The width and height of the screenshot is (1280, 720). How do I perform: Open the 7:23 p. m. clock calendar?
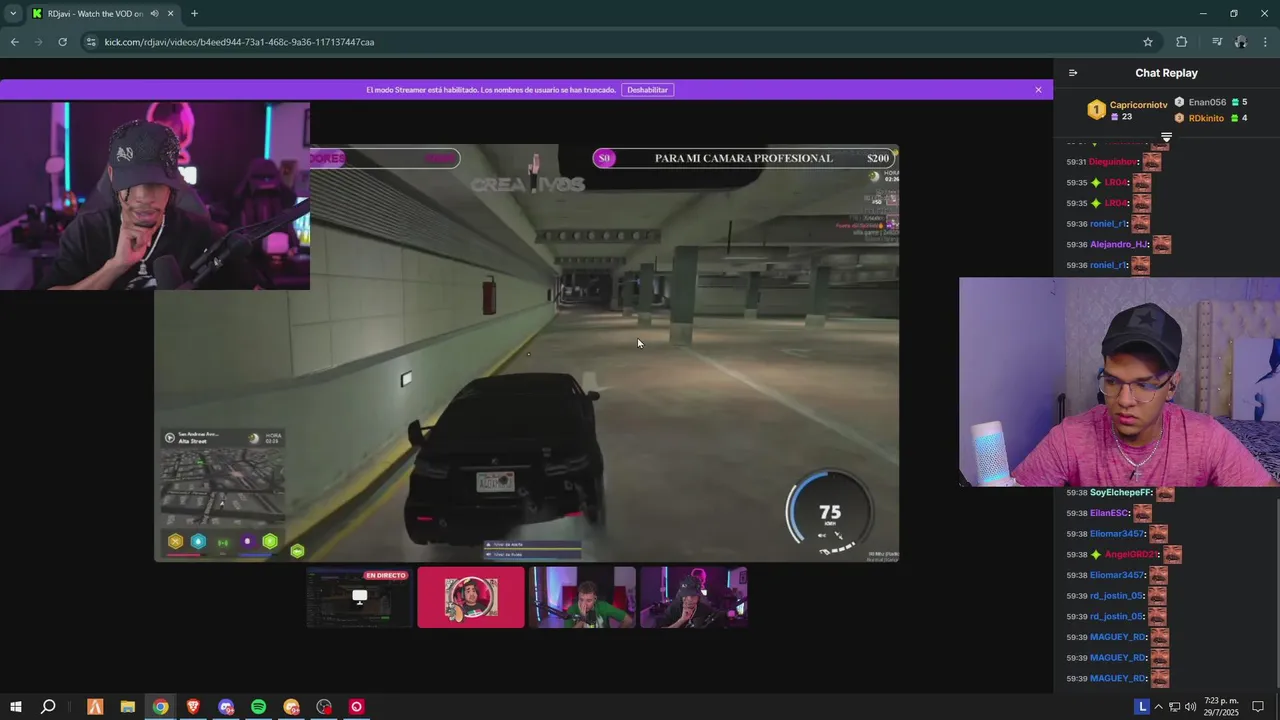pos(1221,707)
